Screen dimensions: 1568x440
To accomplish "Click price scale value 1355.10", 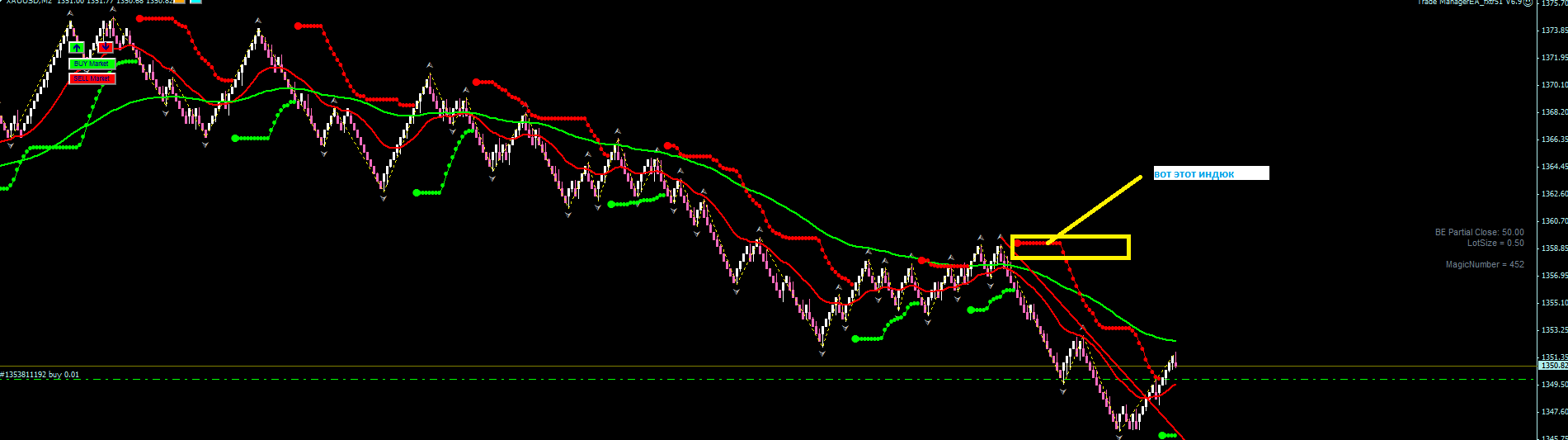I will (x=1554, y=303).
